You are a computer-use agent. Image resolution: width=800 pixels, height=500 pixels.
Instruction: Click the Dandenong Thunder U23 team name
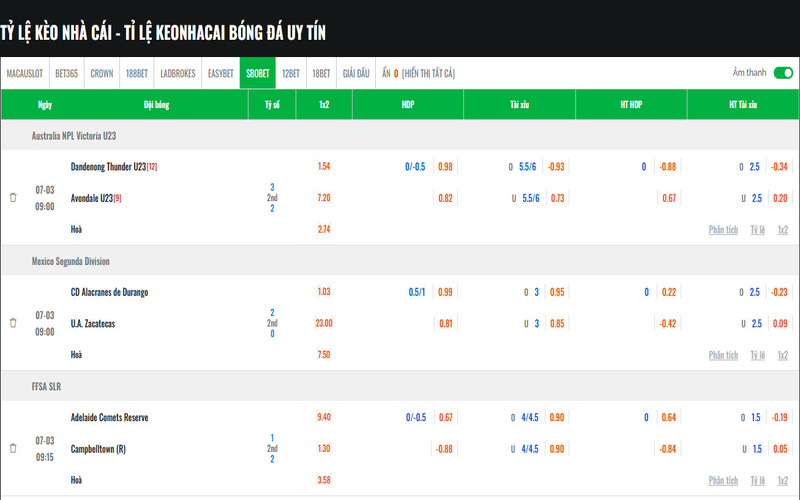[108, 167]
